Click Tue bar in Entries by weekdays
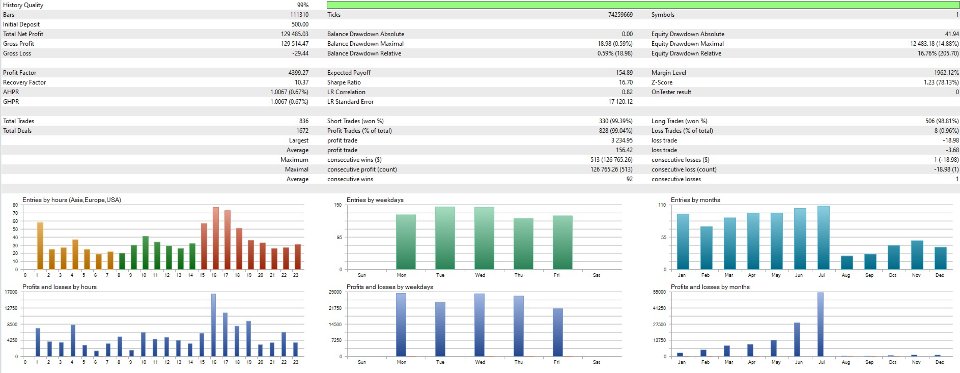The image size is (960, 373). point(445,238)
